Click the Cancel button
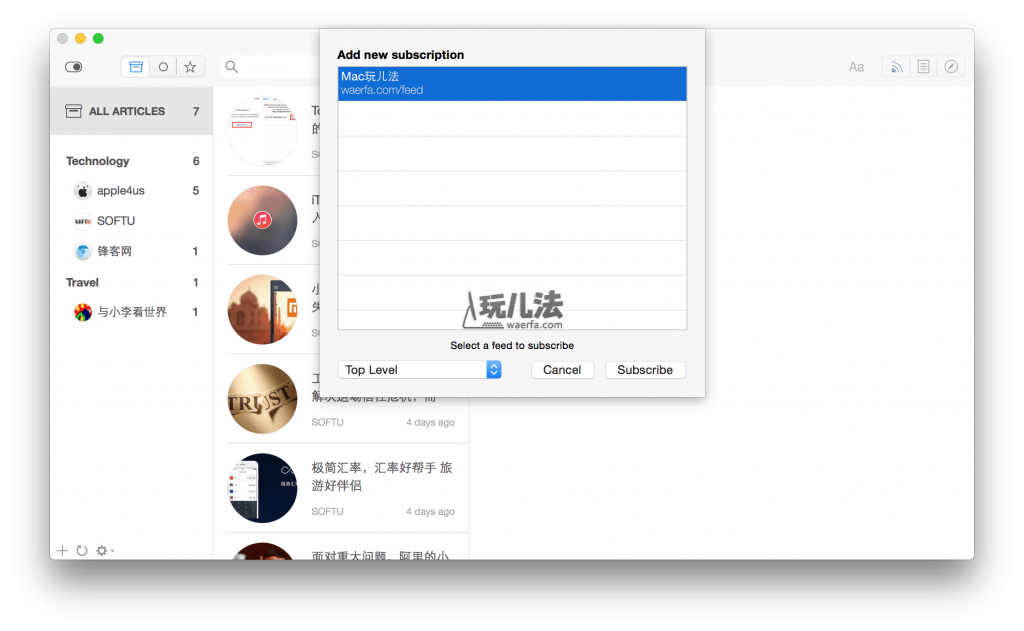The image size is (1024, 631). (562, 370)
